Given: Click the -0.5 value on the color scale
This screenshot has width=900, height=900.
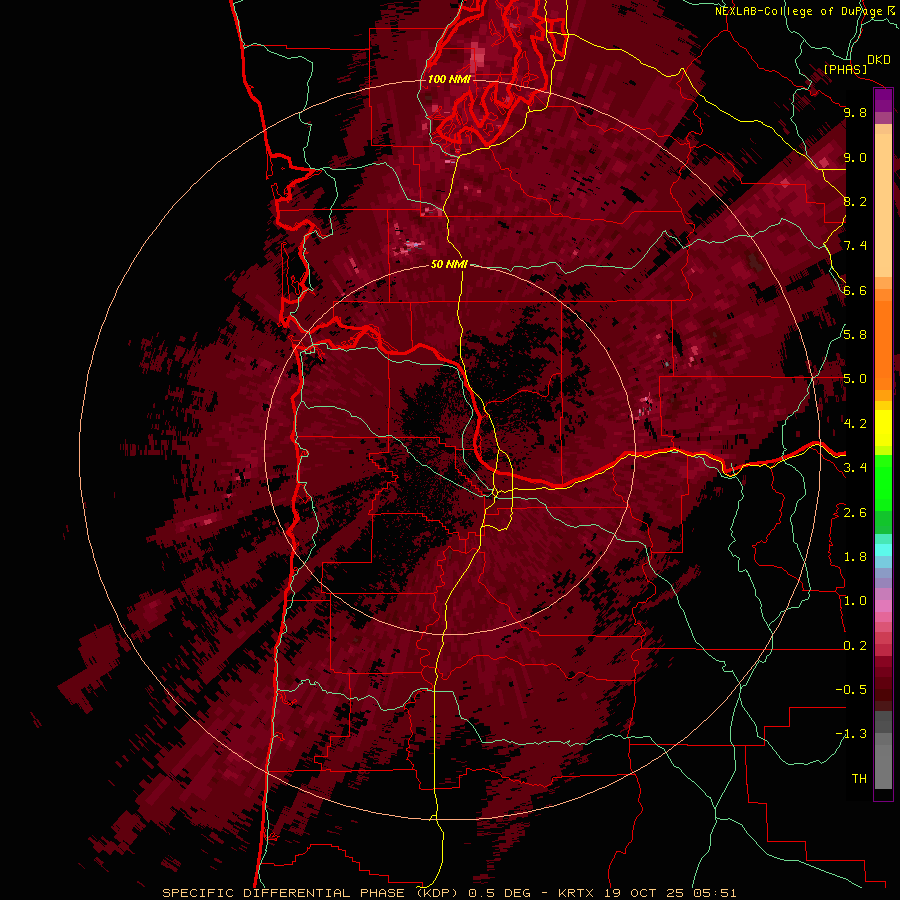Looking at the screenshot, I should pyautogui.click(x=851, y=690).
